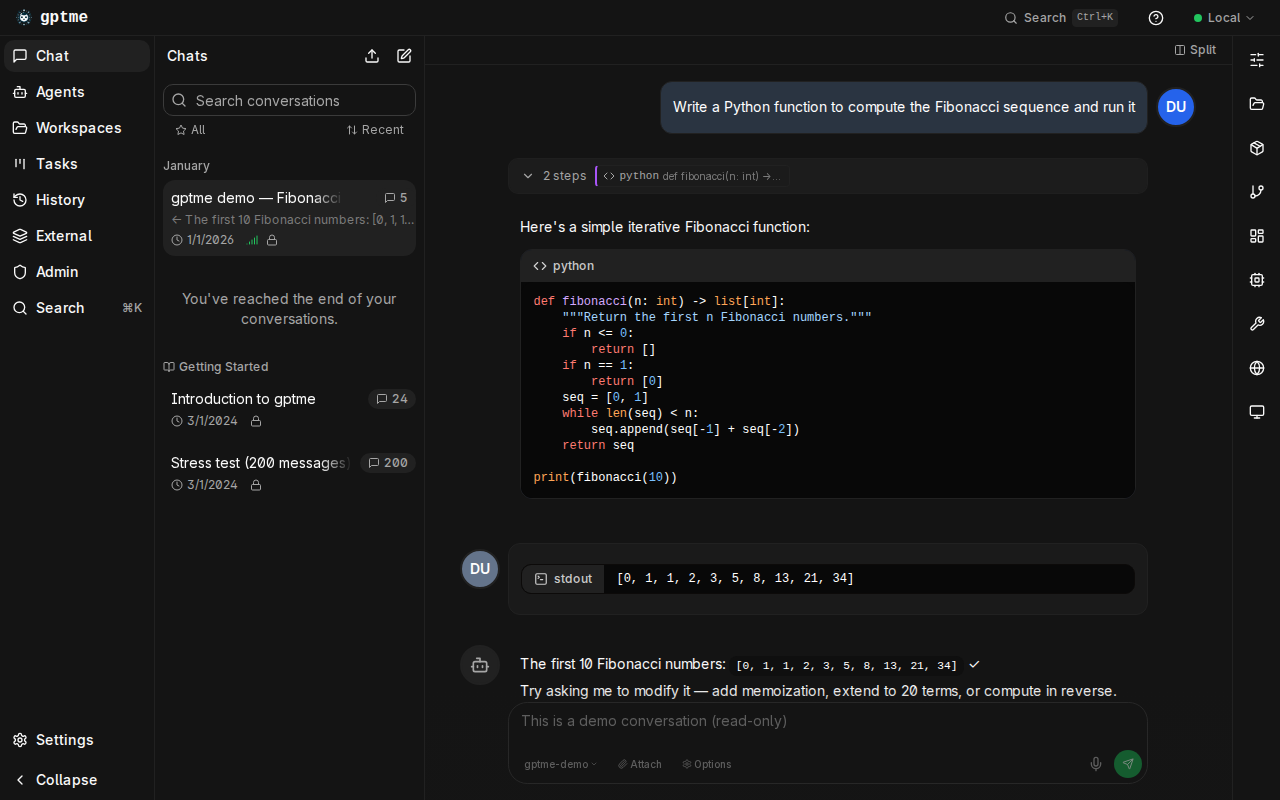Click the export conversations icon
Image resolution: width=1280 pixels, height=800 pixels.
coord(372,56)
